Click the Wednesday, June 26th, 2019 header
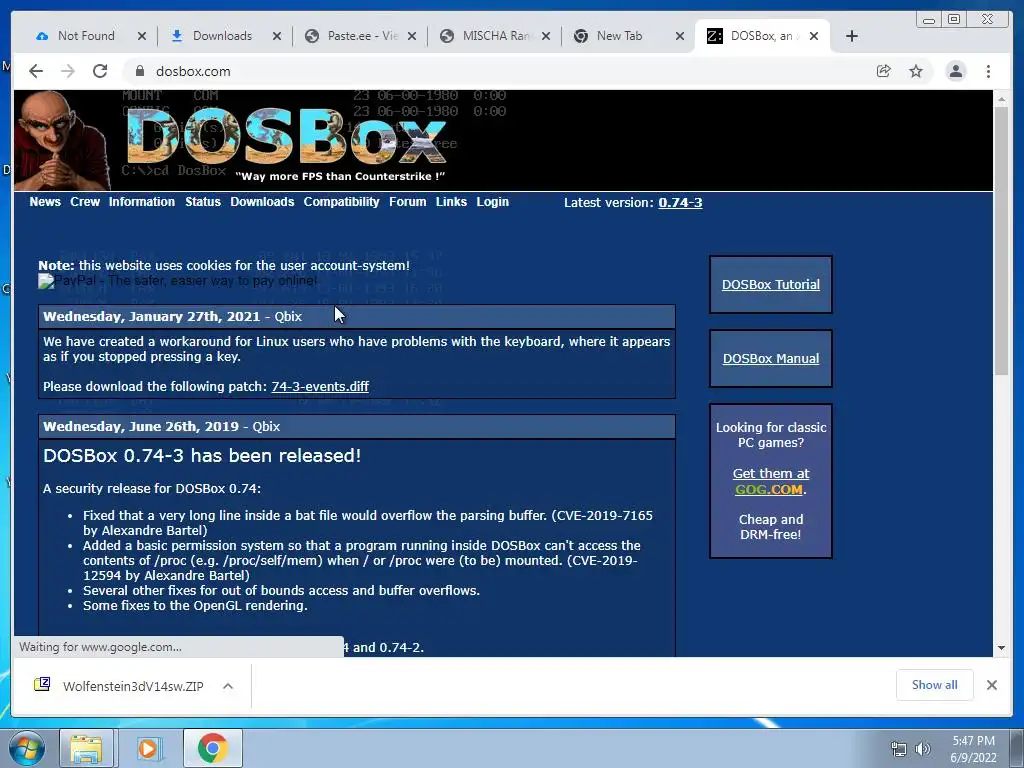The image size is (1024, 768). 357,426
